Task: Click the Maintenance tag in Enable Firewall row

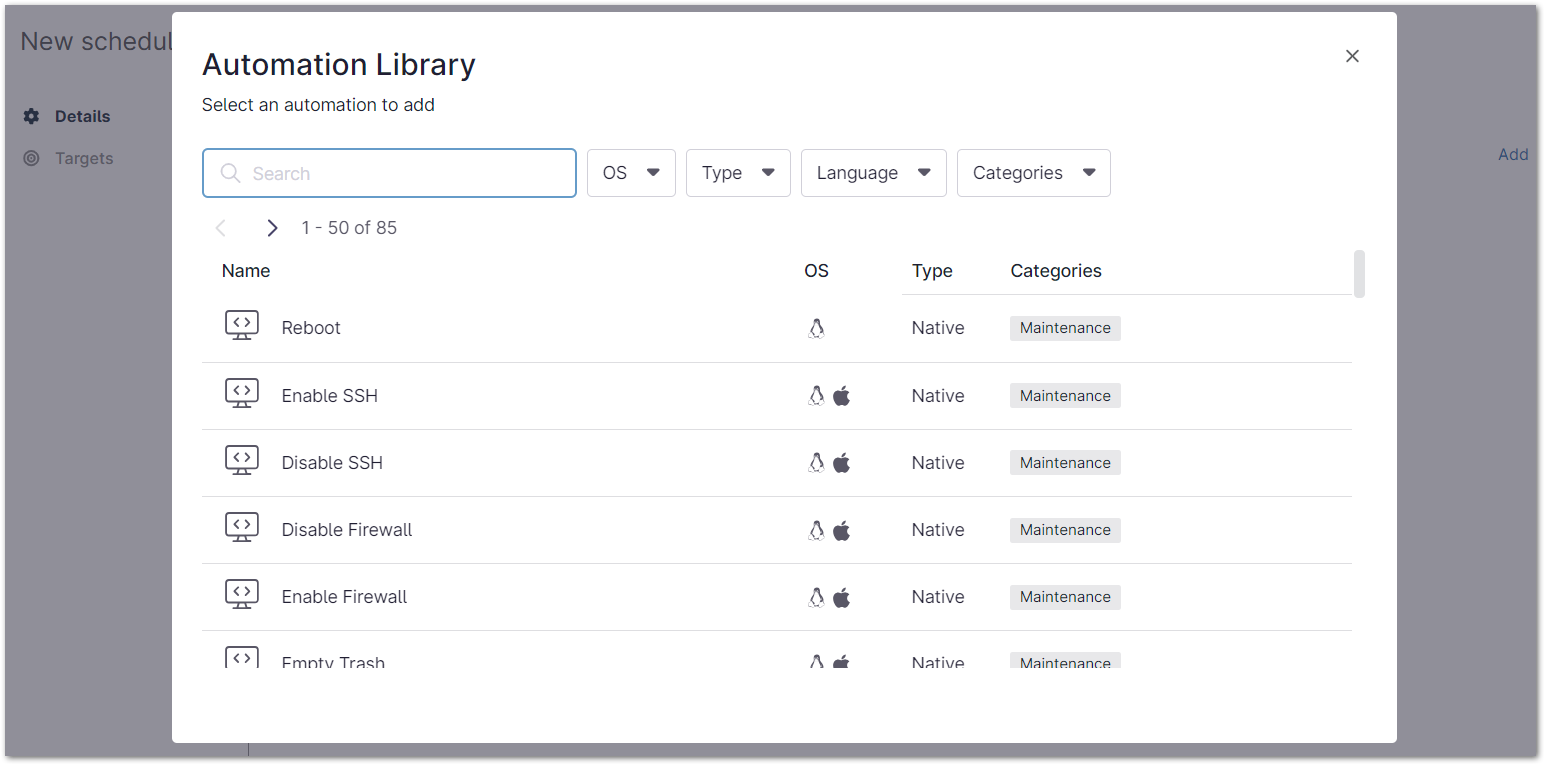Action: coord(1065,597)
